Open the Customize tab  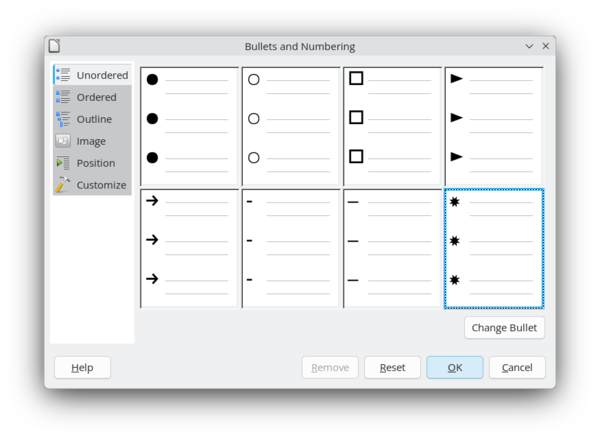point(92,185)
